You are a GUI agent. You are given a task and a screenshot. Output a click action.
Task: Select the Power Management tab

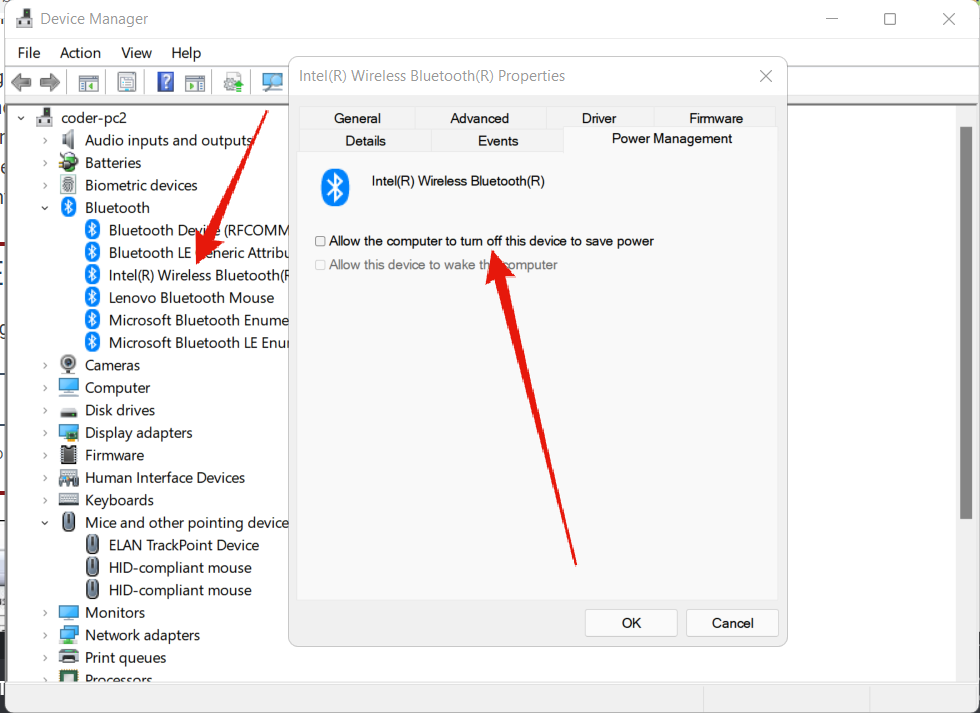click(671, 139)
